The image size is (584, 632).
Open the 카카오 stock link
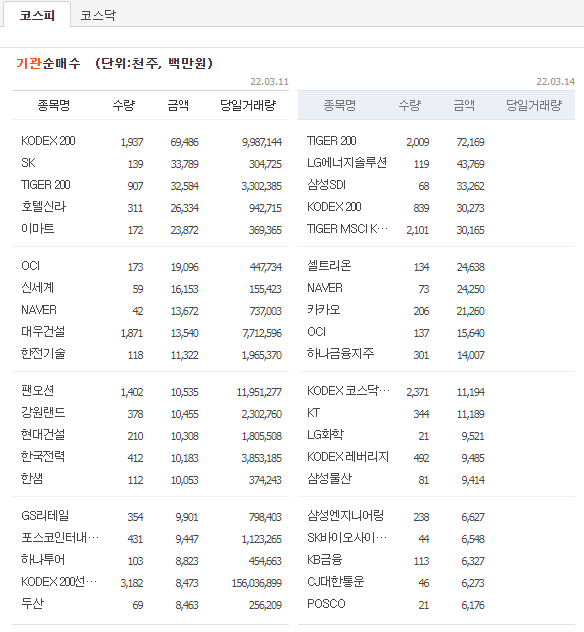(x=323, y=310)
